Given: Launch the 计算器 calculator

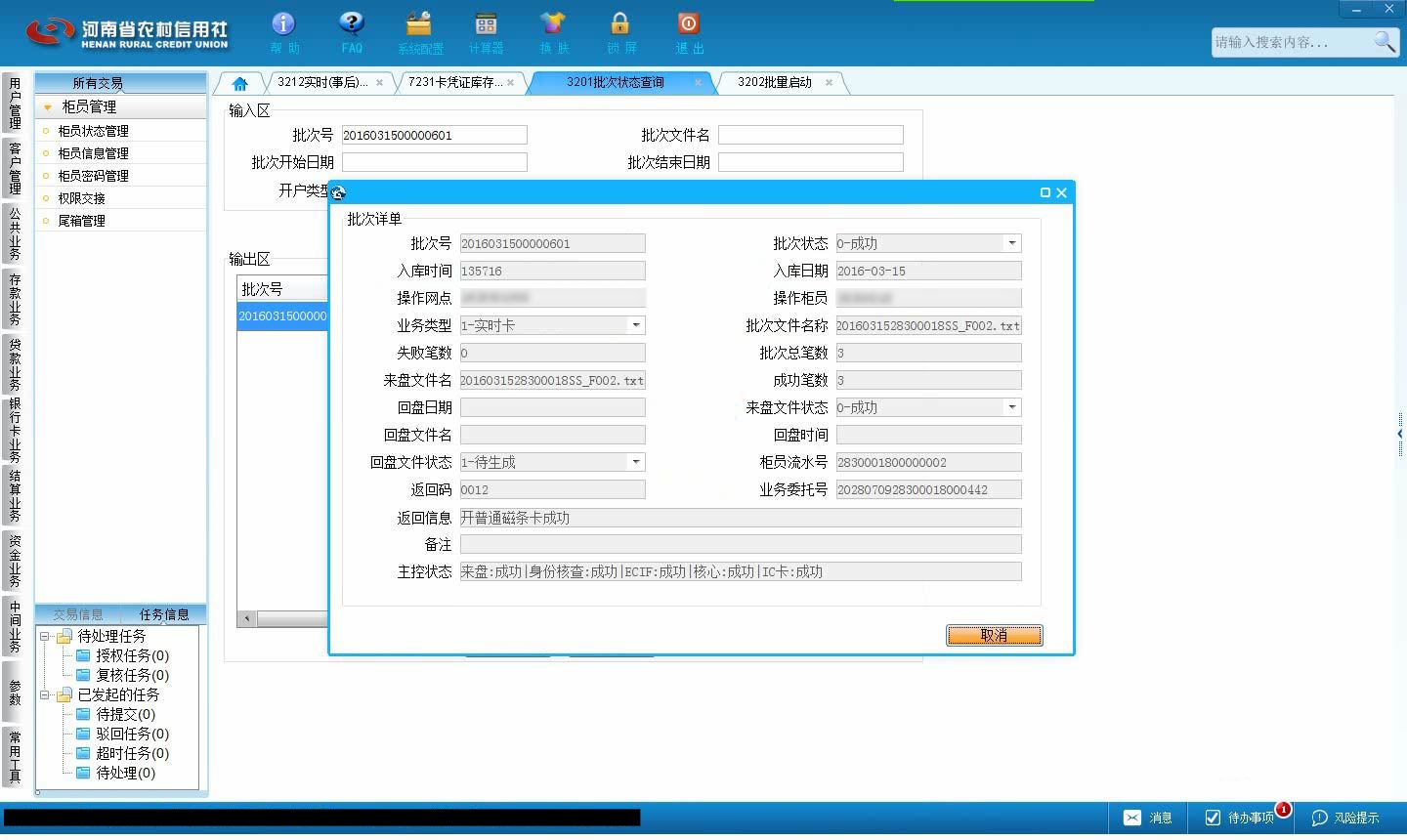Looking at the screenshot, I should click(486, 32).
